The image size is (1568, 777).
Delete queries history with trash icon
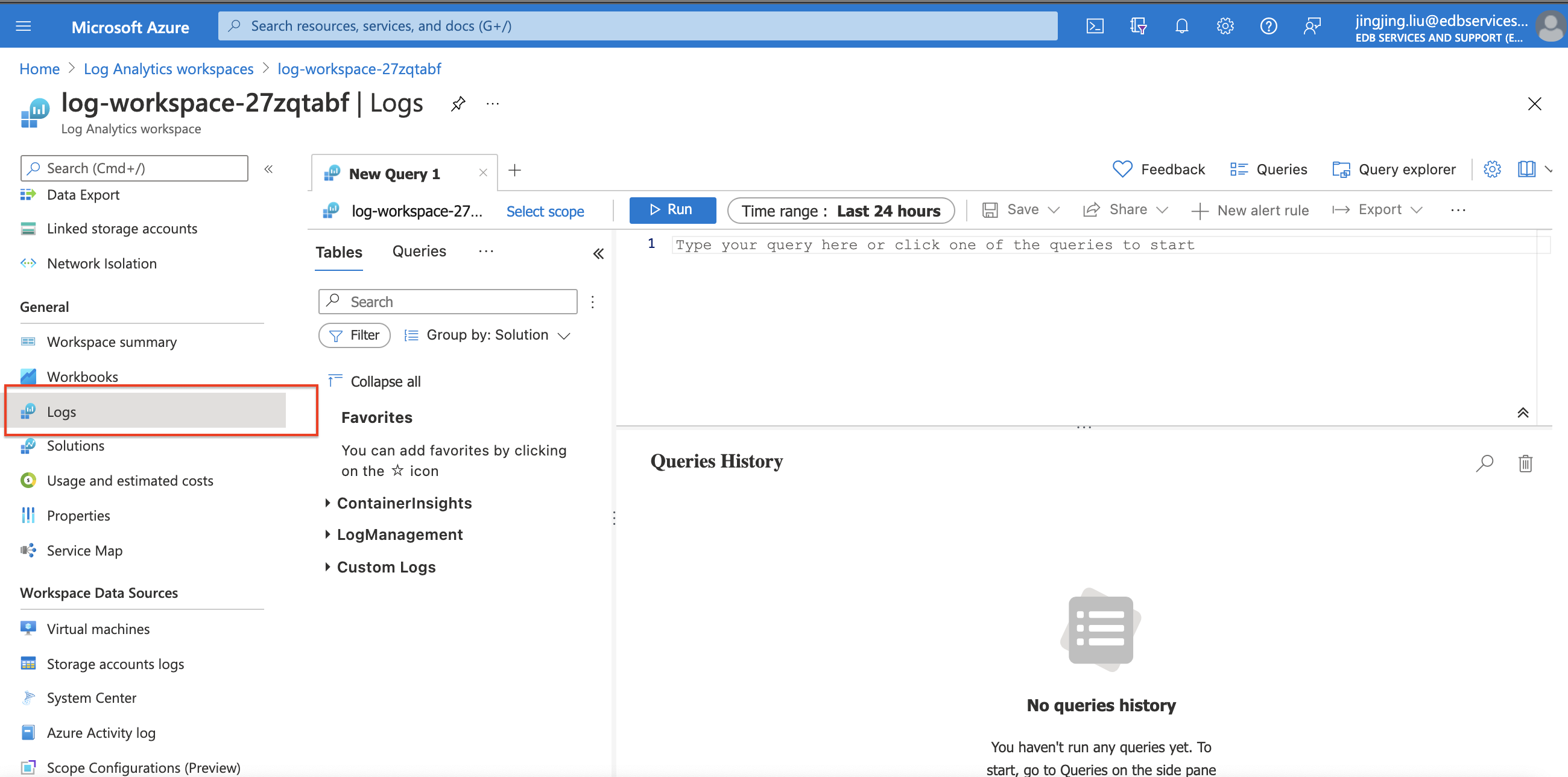(1525, 463)
